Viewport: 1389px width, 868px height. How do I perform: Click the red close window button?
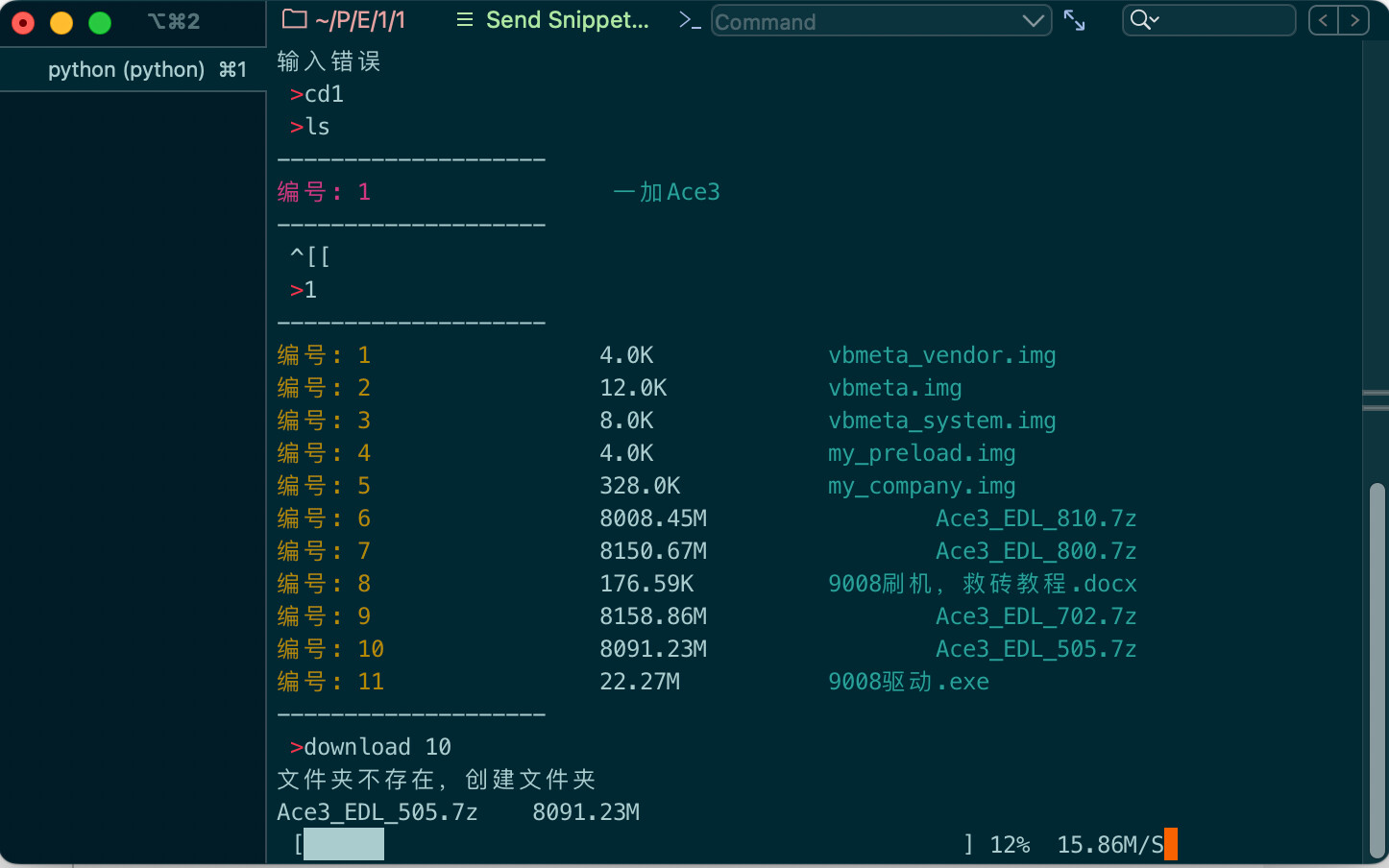point(23,23)
